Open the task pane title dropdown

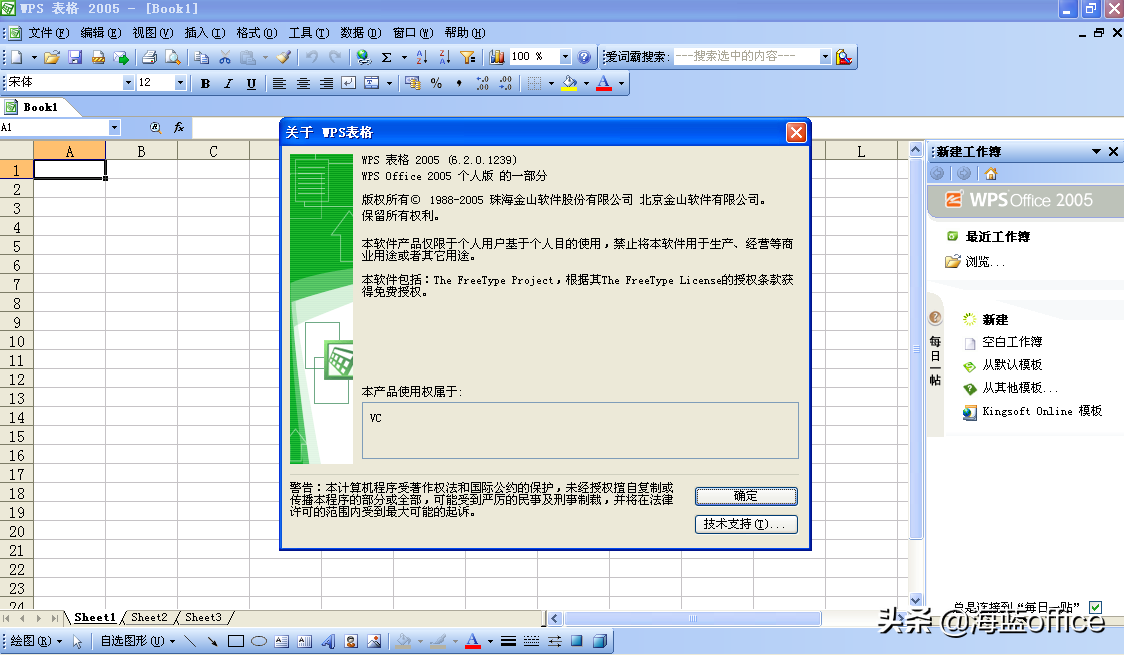coord(1096,151)
